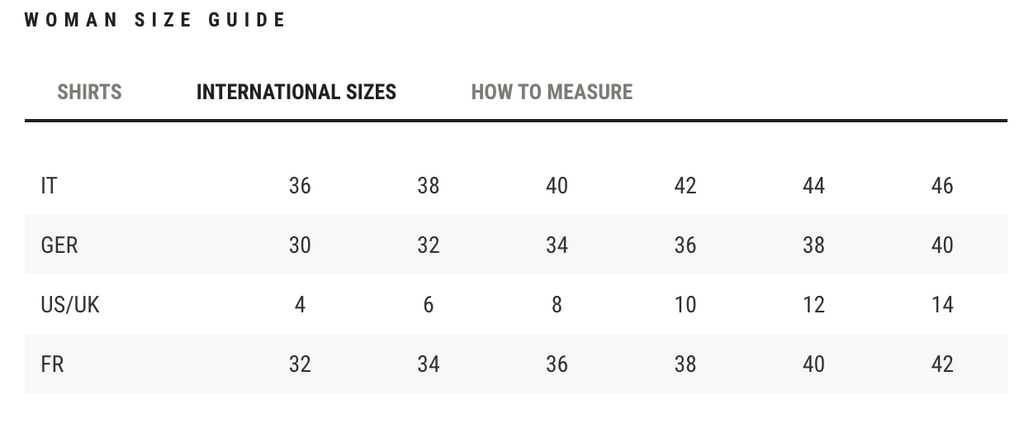The width and height of the screenshot is (1024, 438).
Task: Select US/UK size 12 cell
Action: click(x=814, y=305)
